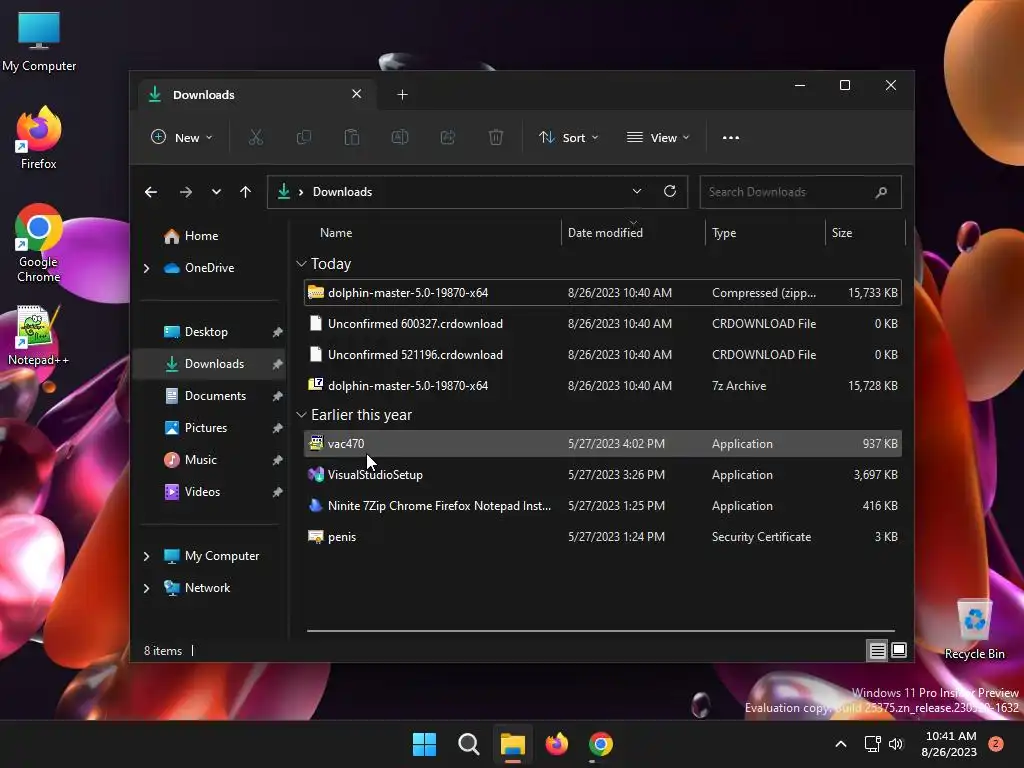Open the clock and date in taskbar
This screenshot has height=768, width=1024.
(x=950, y=744)
